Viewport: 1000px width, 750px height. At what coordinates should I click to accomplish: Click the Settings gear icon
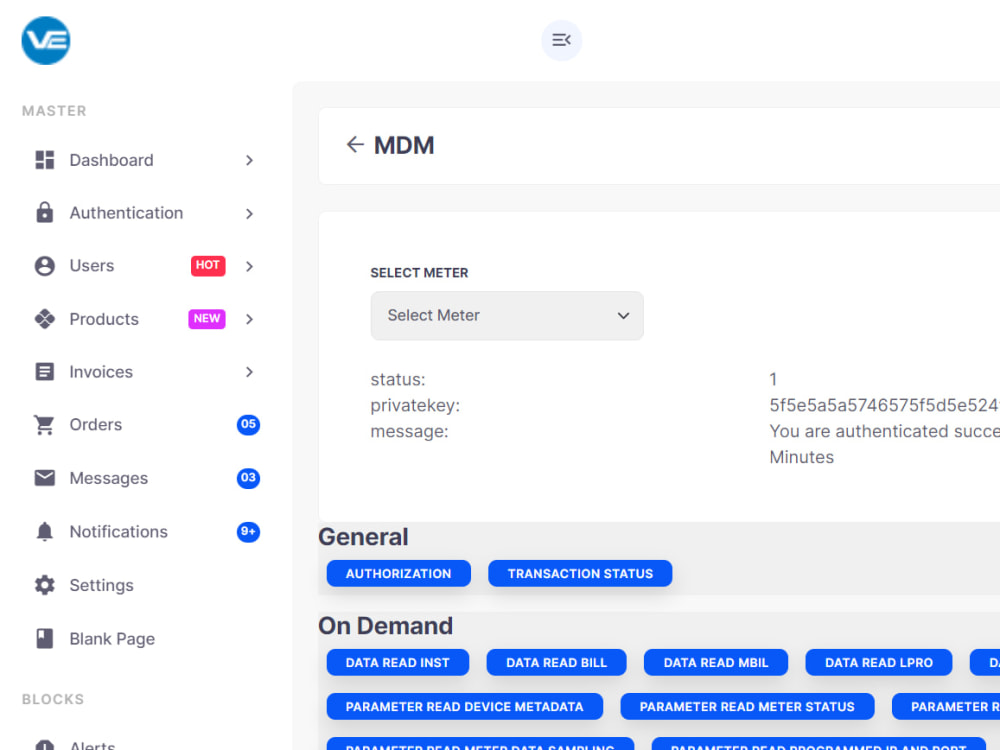44,585
